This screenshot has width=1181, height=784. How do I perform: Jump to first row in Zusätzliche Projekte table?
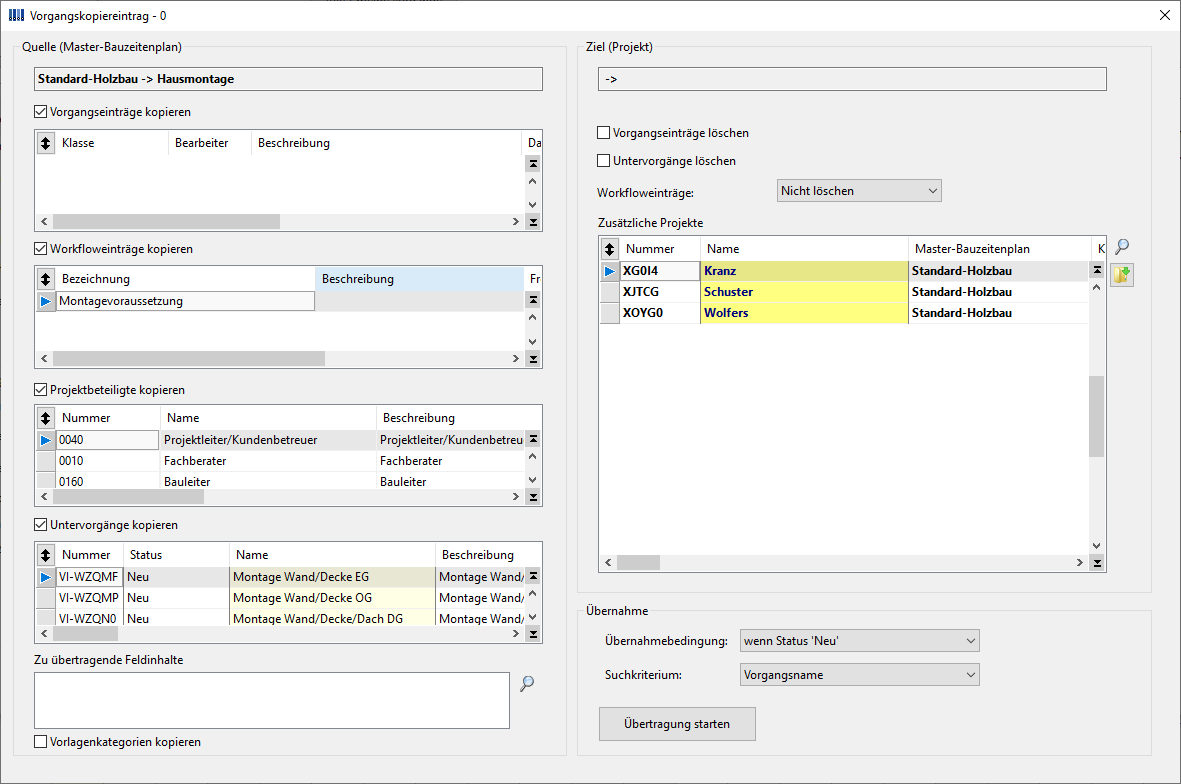pos(1097,270)
